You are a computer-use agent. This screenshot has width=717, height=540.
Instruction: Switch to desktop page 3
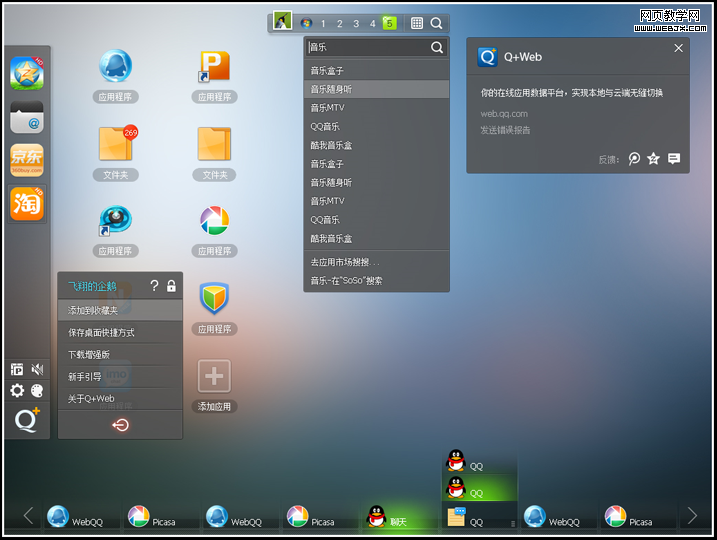[356, 23]
